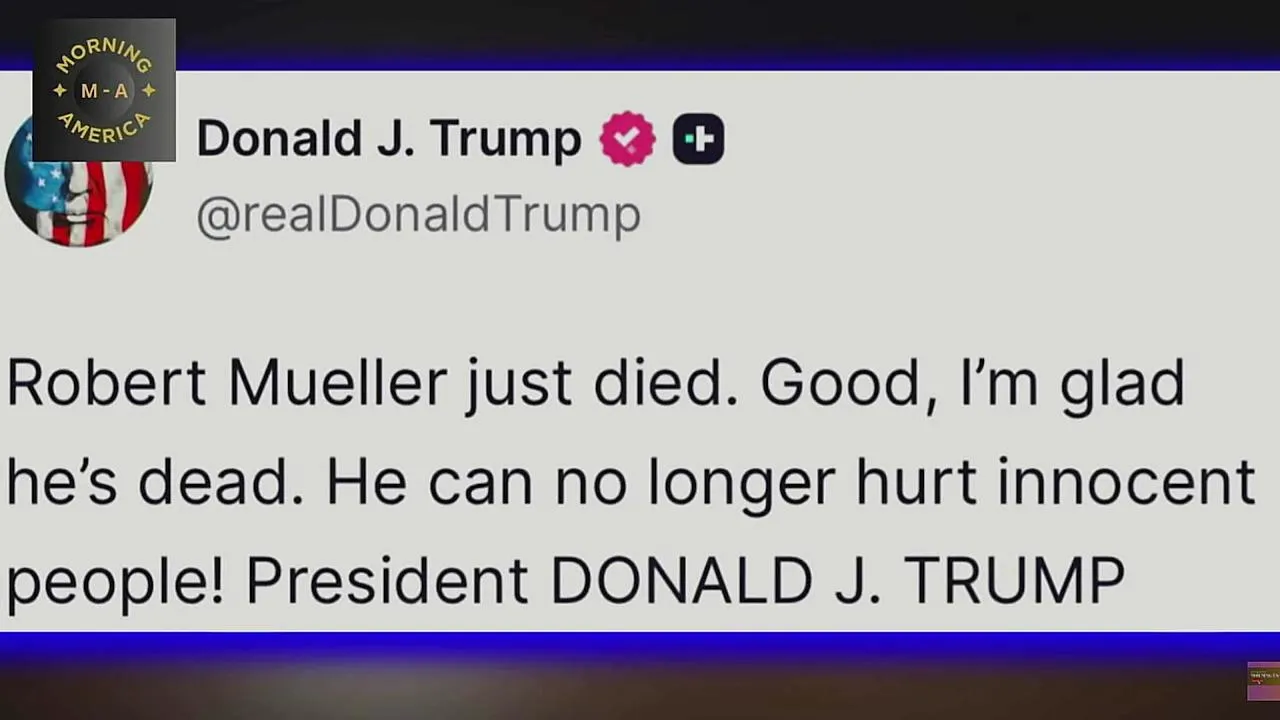Click the name Robert Mueller in the post
Screen dimensions: 1280x720
pyautogui.click(x=227, y=383)
